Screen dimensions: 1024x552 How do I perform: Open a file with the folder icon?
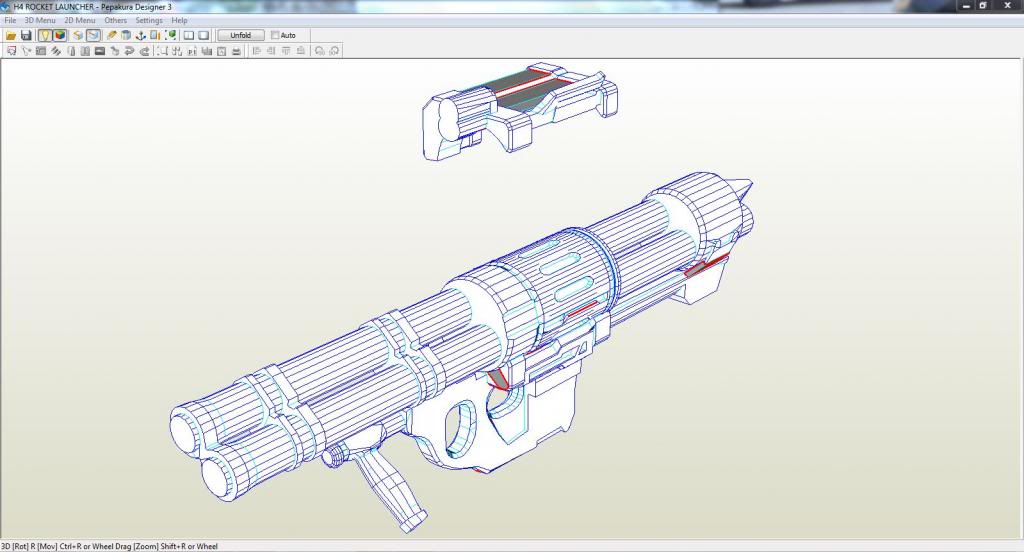(11, 35)
